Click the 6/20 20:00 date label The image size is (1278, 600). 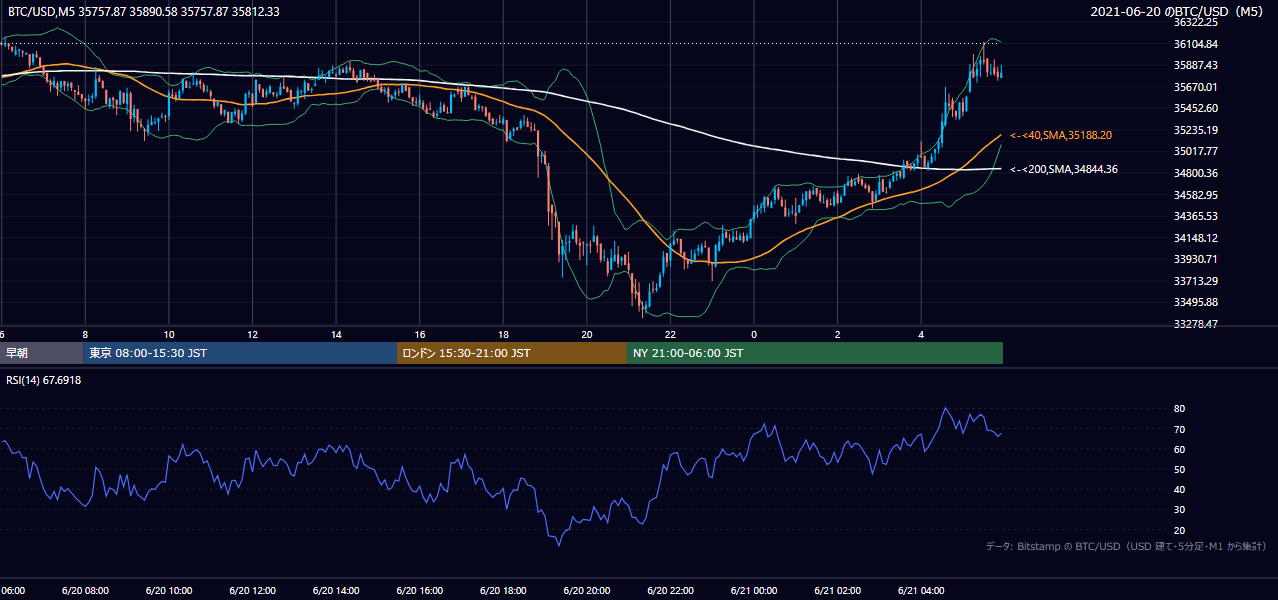point(586,590)
